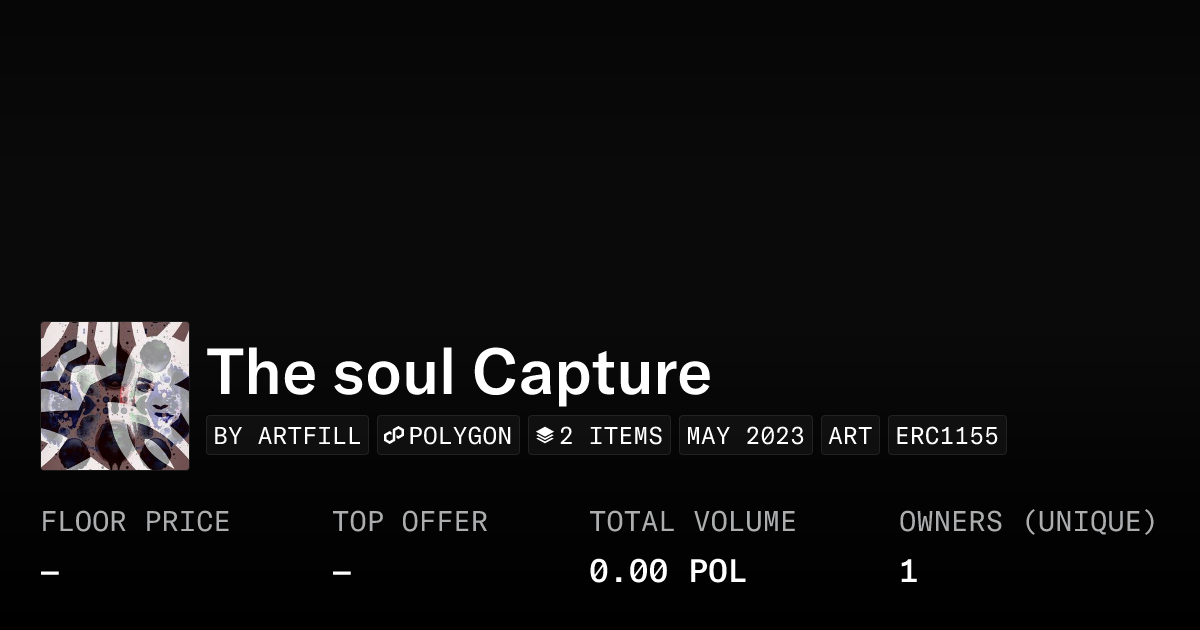Open the BY ARTFILL creator tag
The width and height of the screenshot is (1200, 630).
pyautogui.click(x=287, y=436)
